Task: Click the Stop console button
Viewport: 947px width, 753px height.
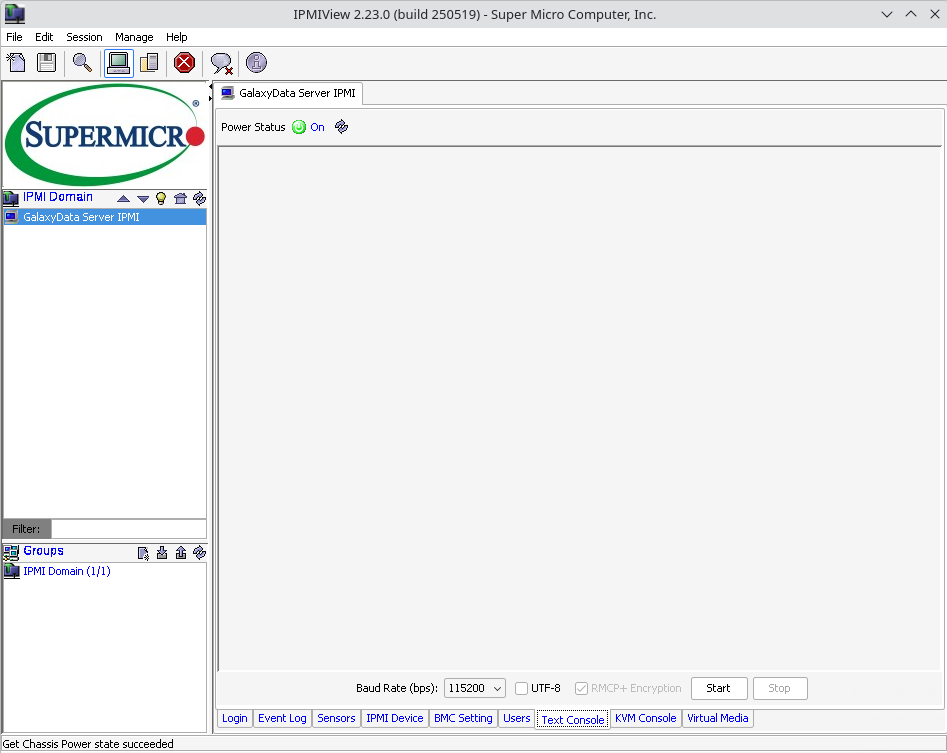Action: (x=780, y=688)
